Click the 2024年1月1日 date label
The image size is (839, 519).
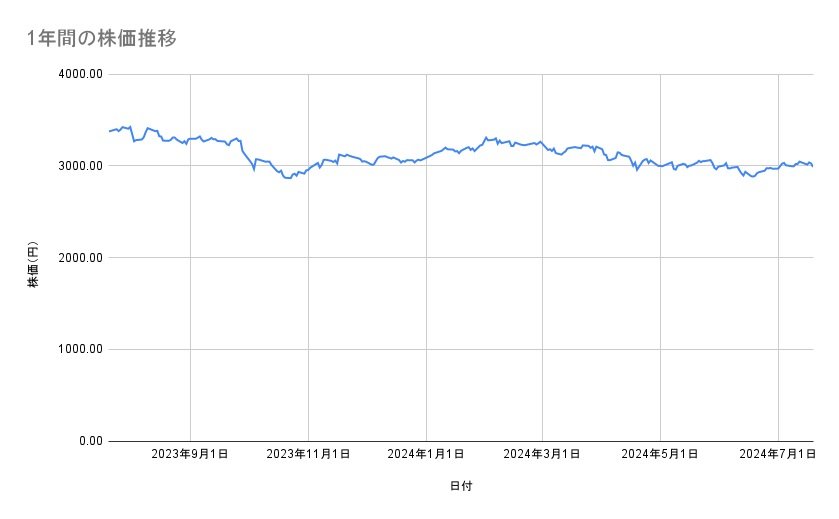pyautogui.click(x=426, y=454)
